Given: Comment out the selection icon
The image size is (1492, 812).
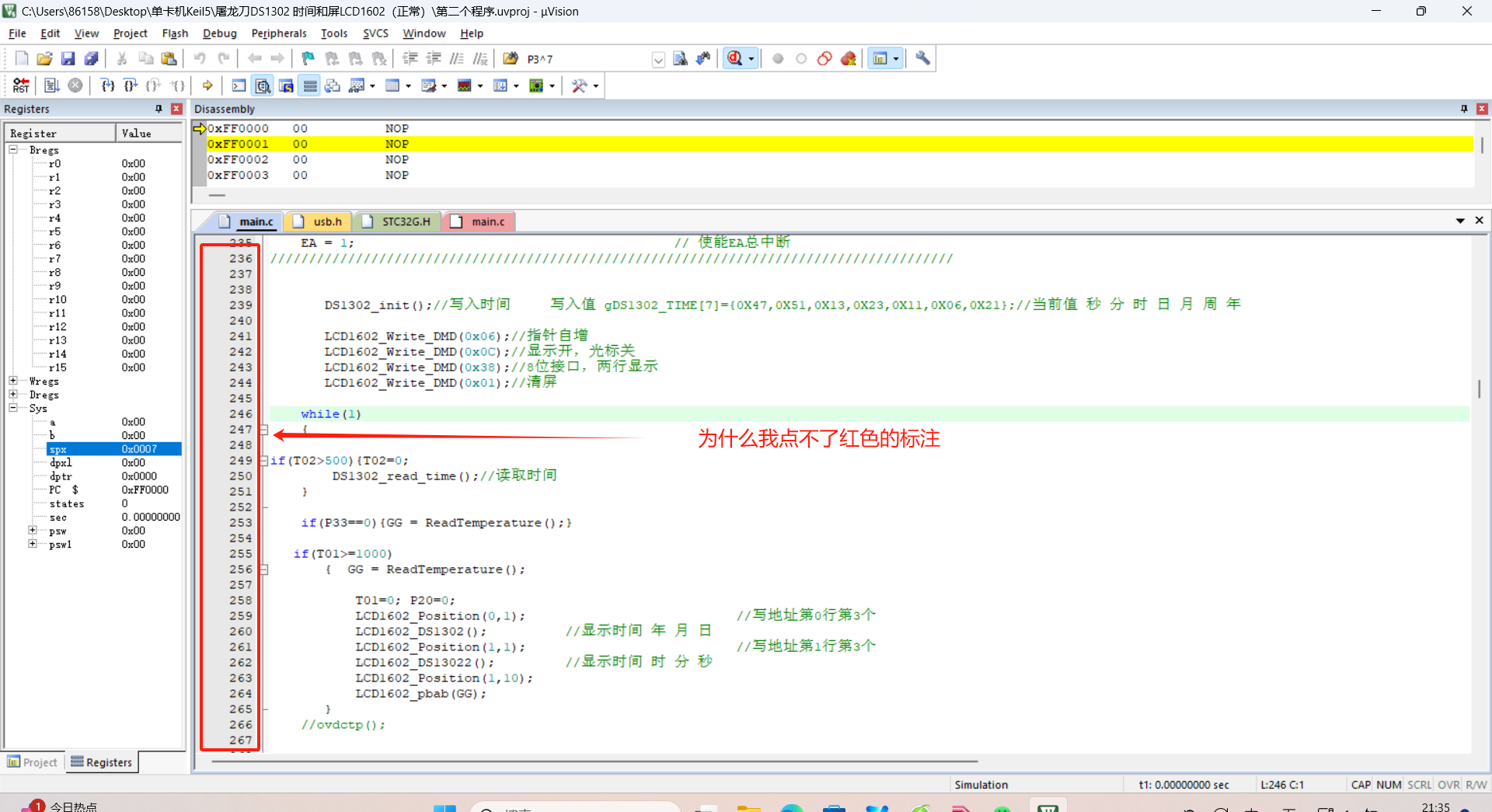Looking at the screenshot, I should 457,58.
